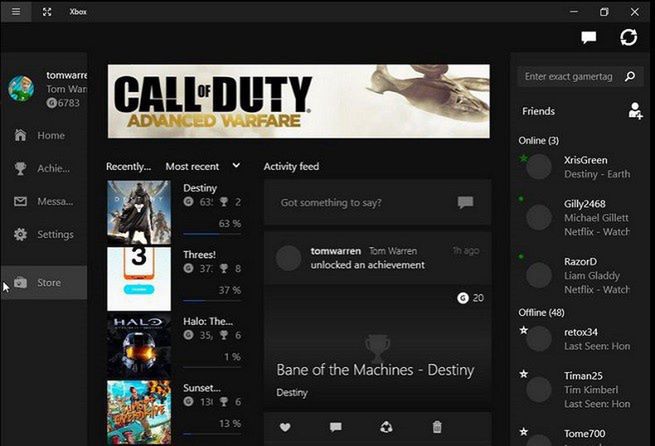Click the Got something to say field

point(377,203)
